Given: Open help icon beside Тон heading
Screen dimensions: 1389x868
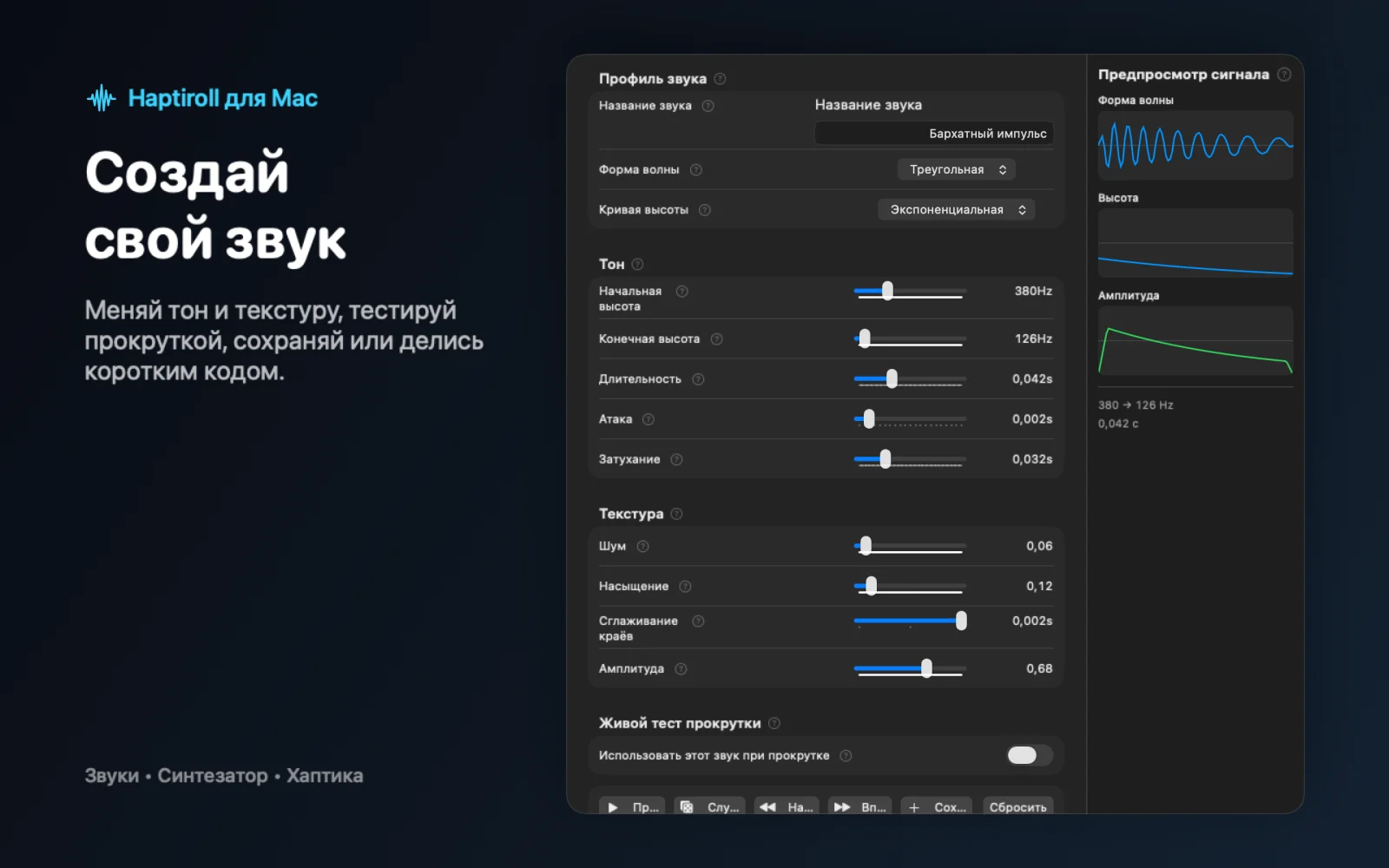Looking at the screenshot, I should pos(637,265).
